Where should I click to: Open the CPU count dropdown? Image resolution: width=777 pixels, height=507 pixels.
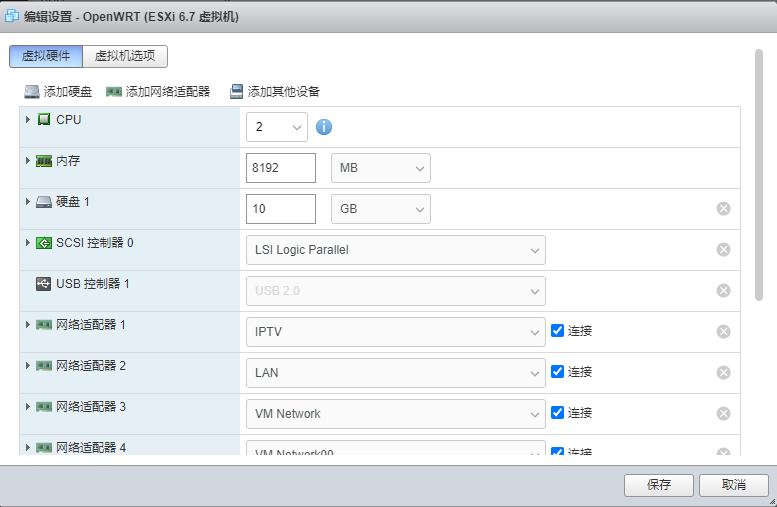click(x=277, y=127)
